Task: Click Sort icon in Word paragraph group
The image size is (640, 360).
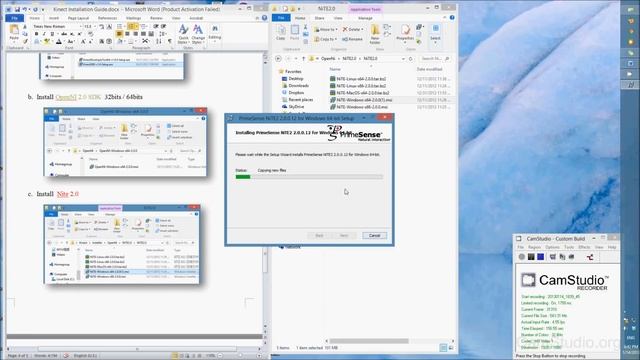Action: click(x=158, y=41)
